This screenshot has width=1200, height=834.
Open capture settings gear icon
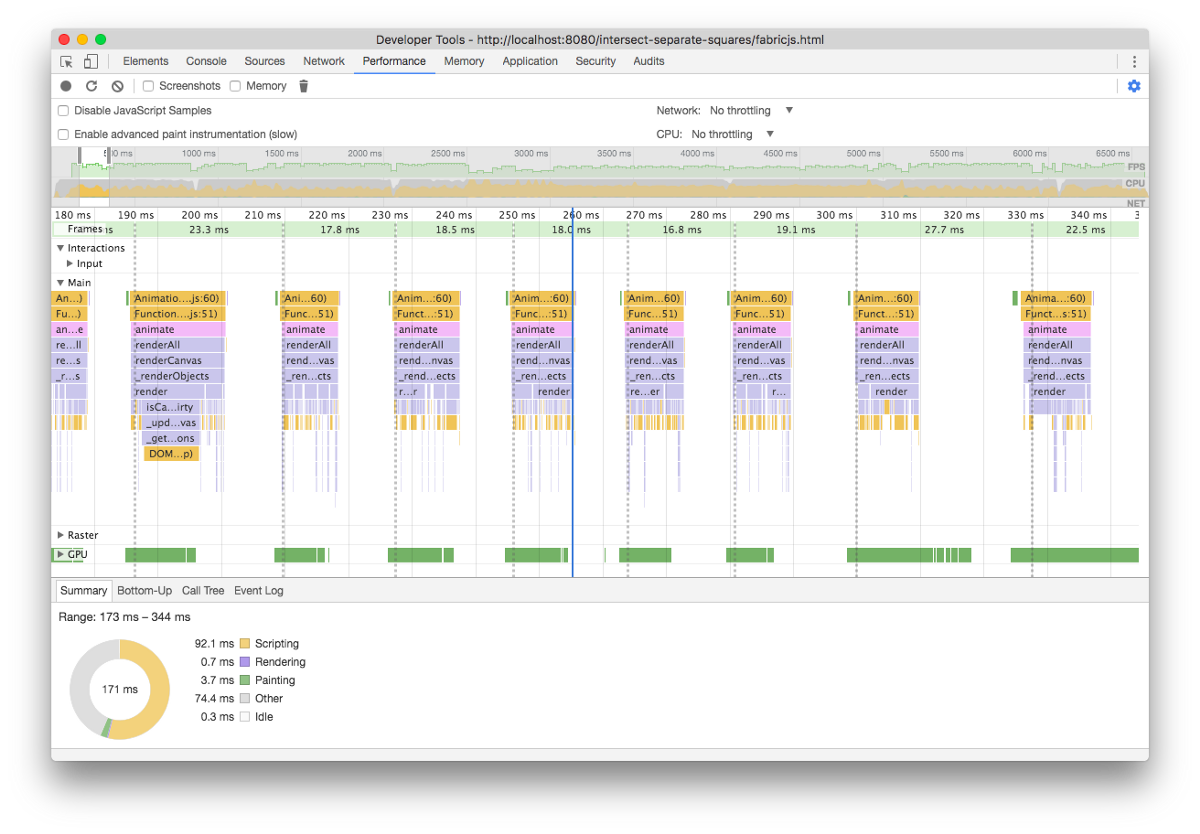point(1134,86)
